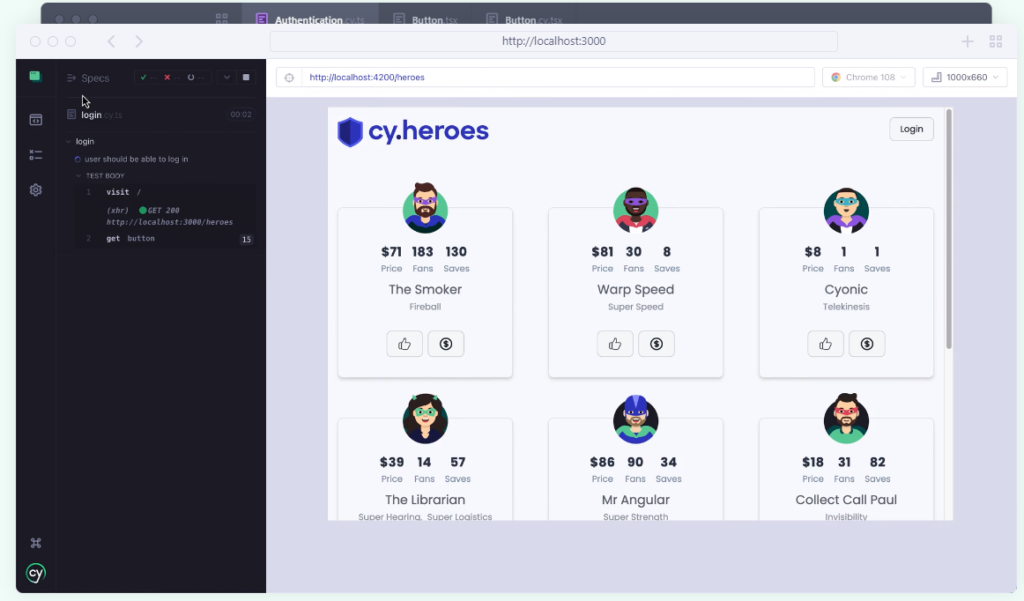Hire Cyonic with dollar button

coord(867,344)
